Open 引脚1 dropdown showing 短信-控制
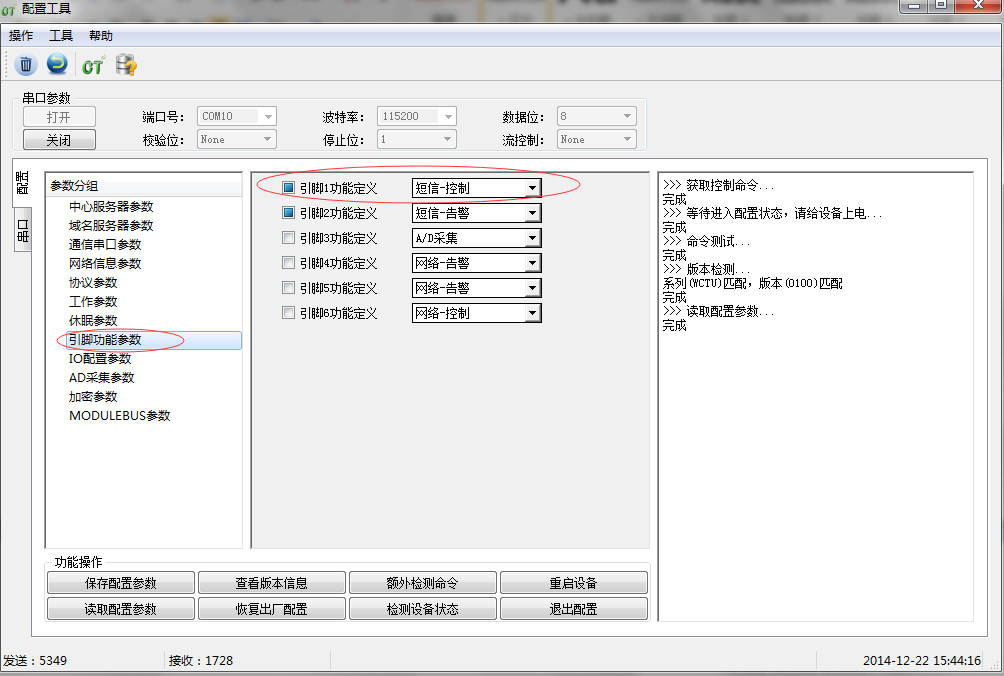The image size is (1004, 676). [x=476, y=188]
